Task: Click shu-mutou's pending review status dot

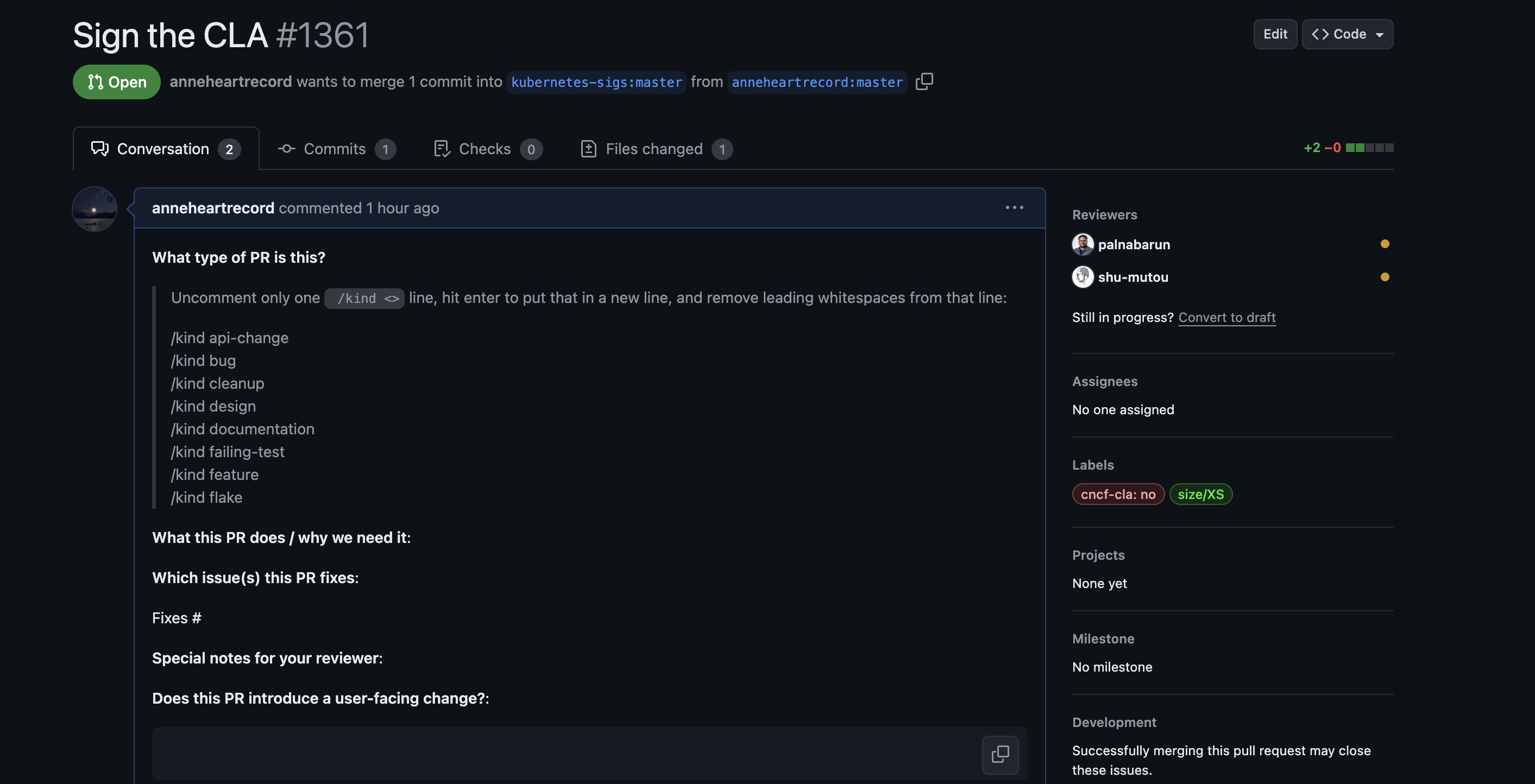Action: [1384, 277]
